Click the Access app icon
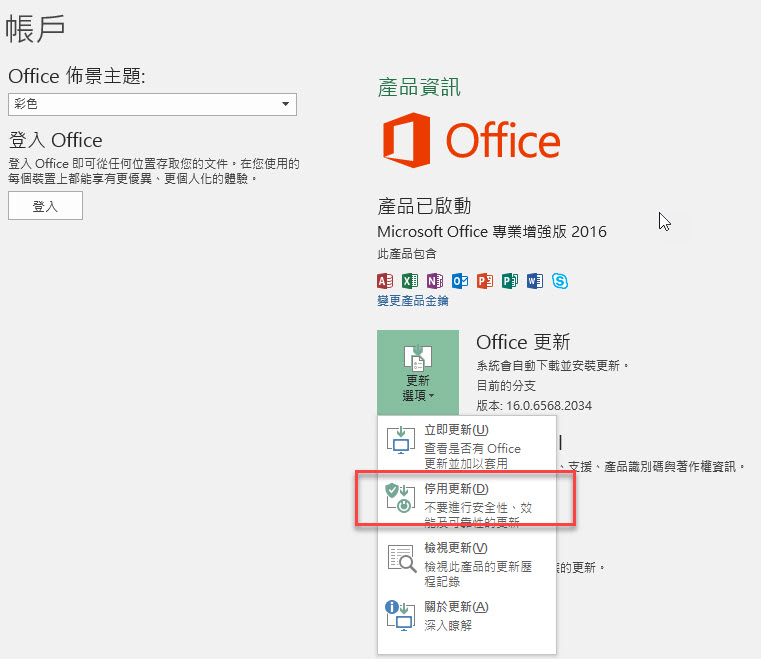The width and height of the screenshot is (761, 659). 385,281
